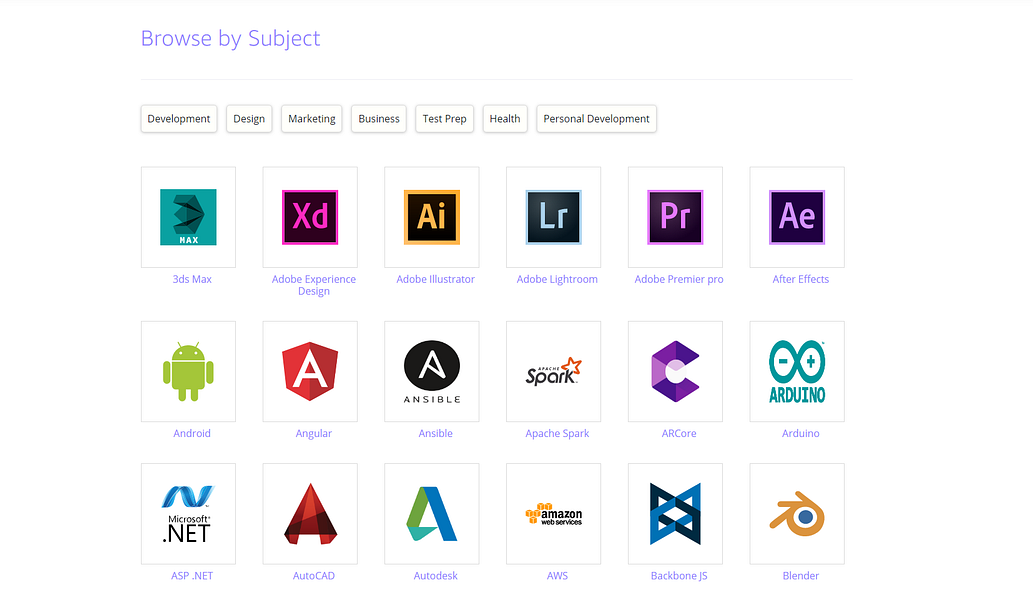Filter by the Development category
The height and width of the screenshot is (600, 1033).
click(x=179, y=119)
